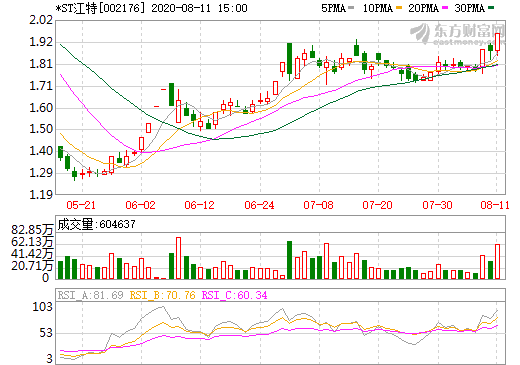Click the 10PMA orange legend swatch
This screenshot has height=365, width=520.
[x=399, y=7]
